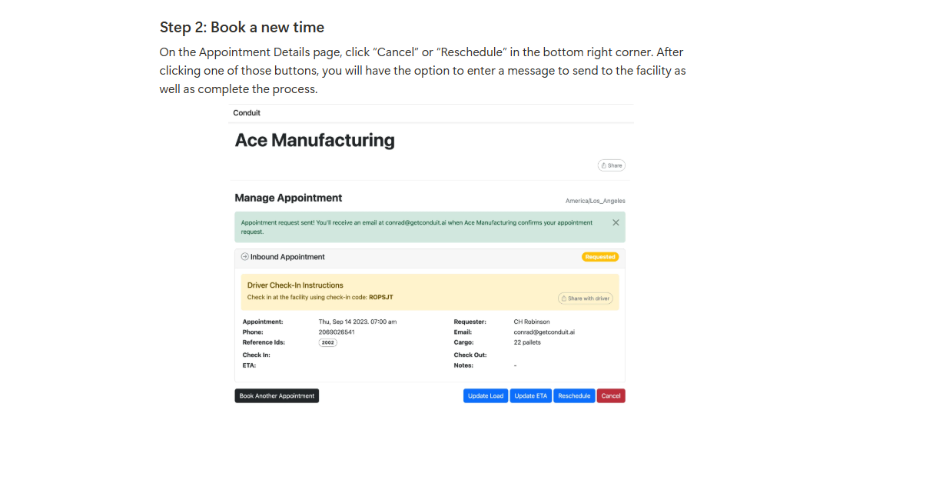This screenshot has height=477, width=936.
Task: Click the phone number 2069026541
Action: click(336, 332)
